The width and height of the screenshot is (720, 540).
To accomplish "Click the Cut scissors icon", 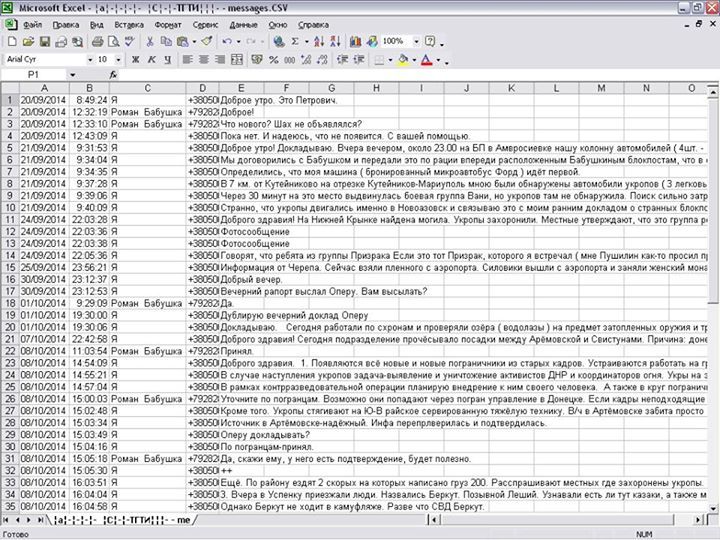I will pos(150,42).
